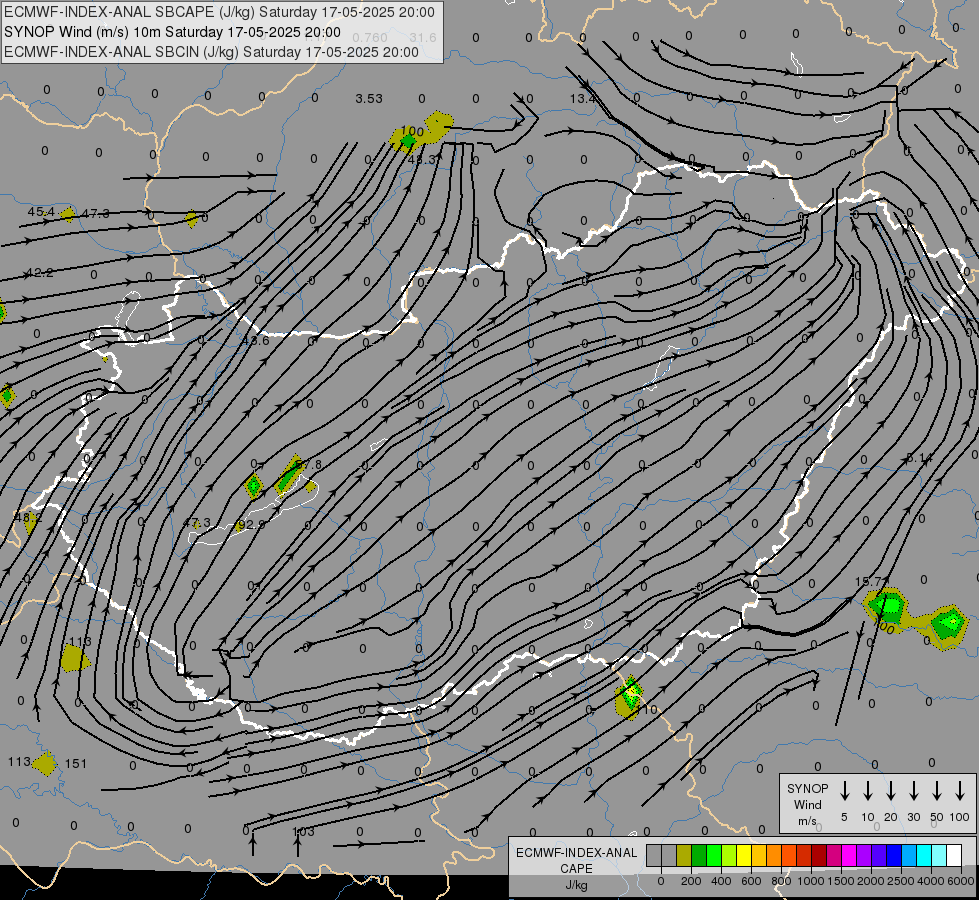Click the 10 m/s wind arrow in legend
Viewport: 979px width, 900px height.
(867, 791)
